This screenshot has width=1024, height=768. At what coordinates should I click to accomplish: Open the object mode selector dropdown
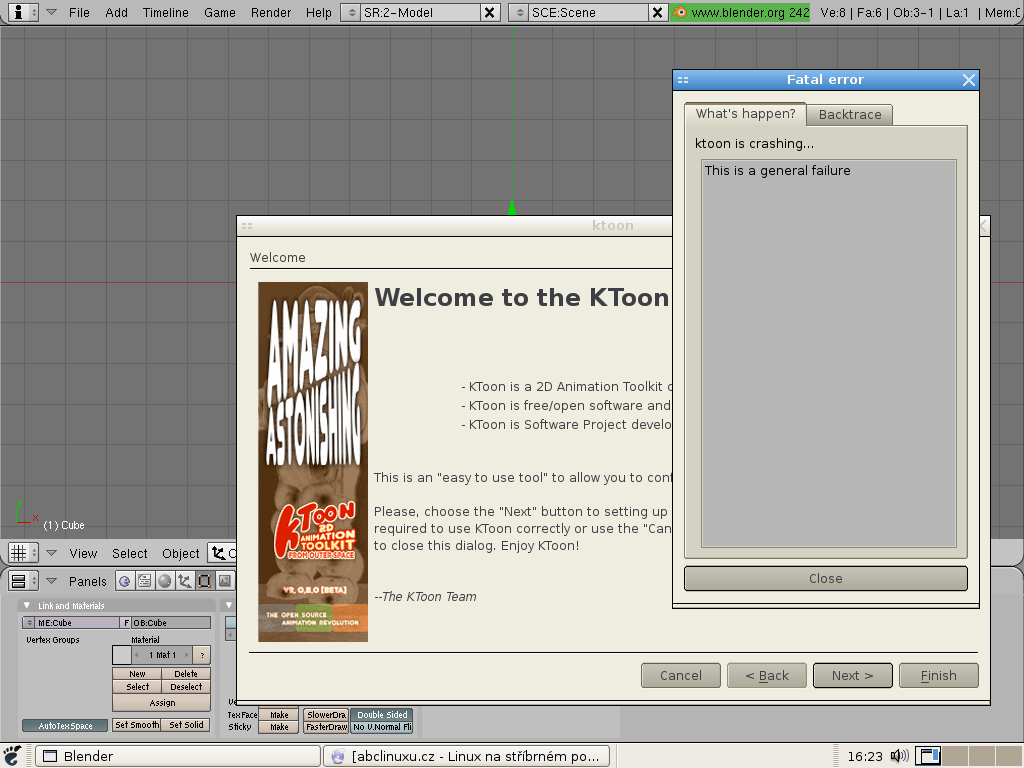tap(223, 553)
